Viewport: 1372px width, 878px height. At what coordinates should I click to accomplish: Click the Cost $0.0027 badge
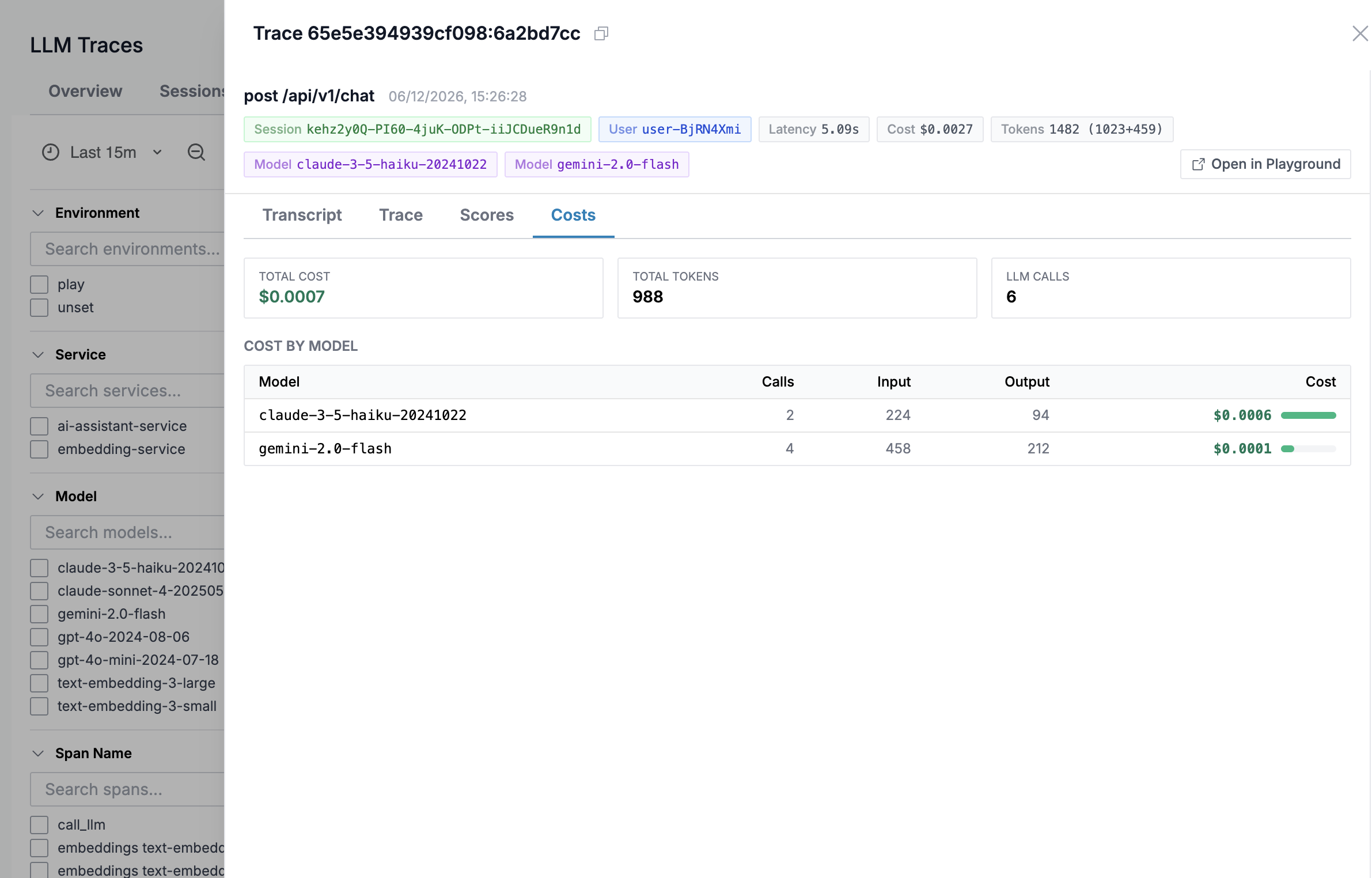[x=930, y=129]
